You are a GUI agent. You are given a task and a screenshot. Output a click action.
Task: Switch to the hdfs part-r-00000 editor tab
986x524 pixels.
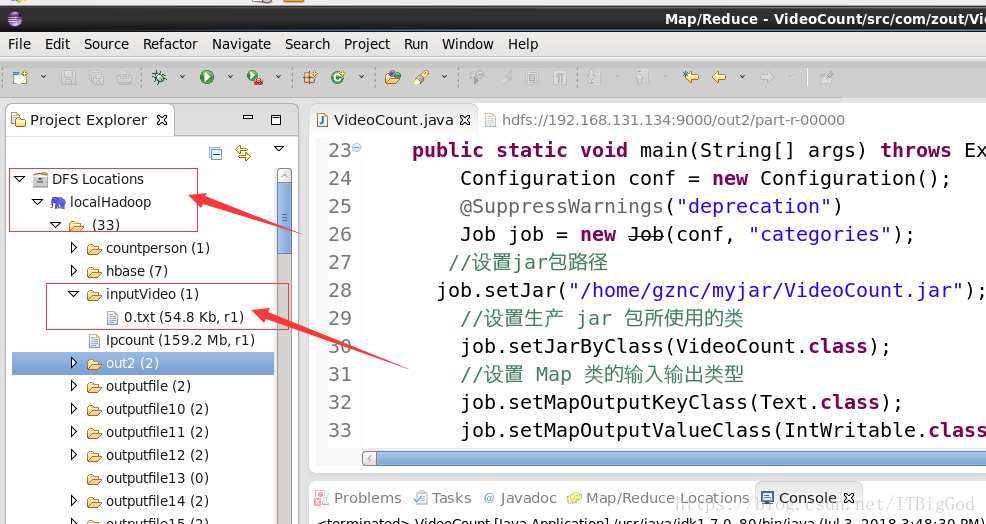coord(665,120)
